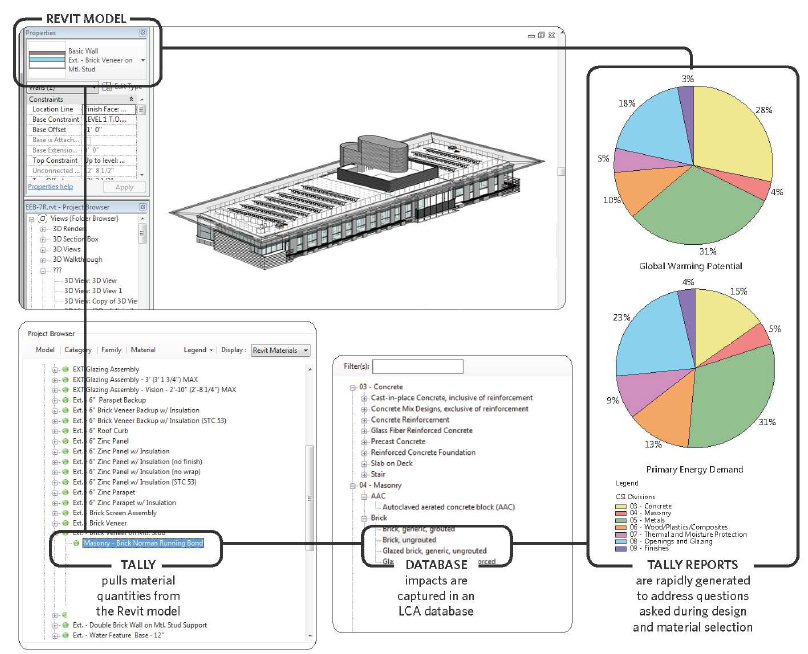Close the EEB-7R.rvt Project Browser panel
Image resolution: width=808 pixels, height=654 pixels.
click(x=143, y=207)
